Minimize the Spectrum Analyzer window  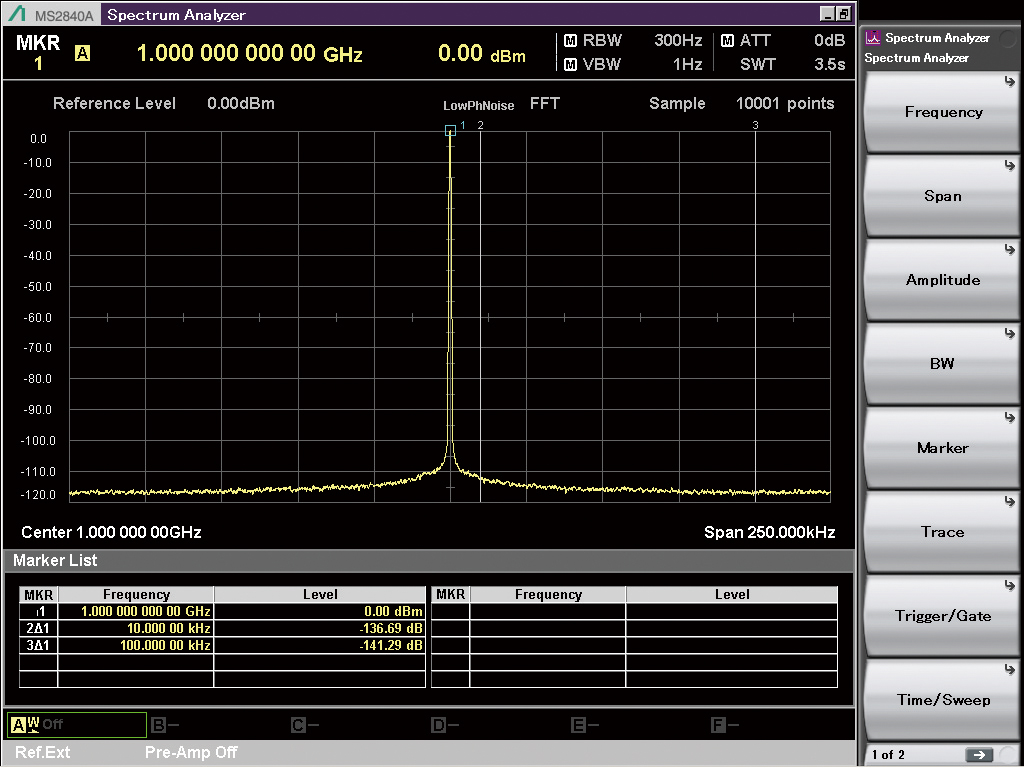[x=827, y=14]
